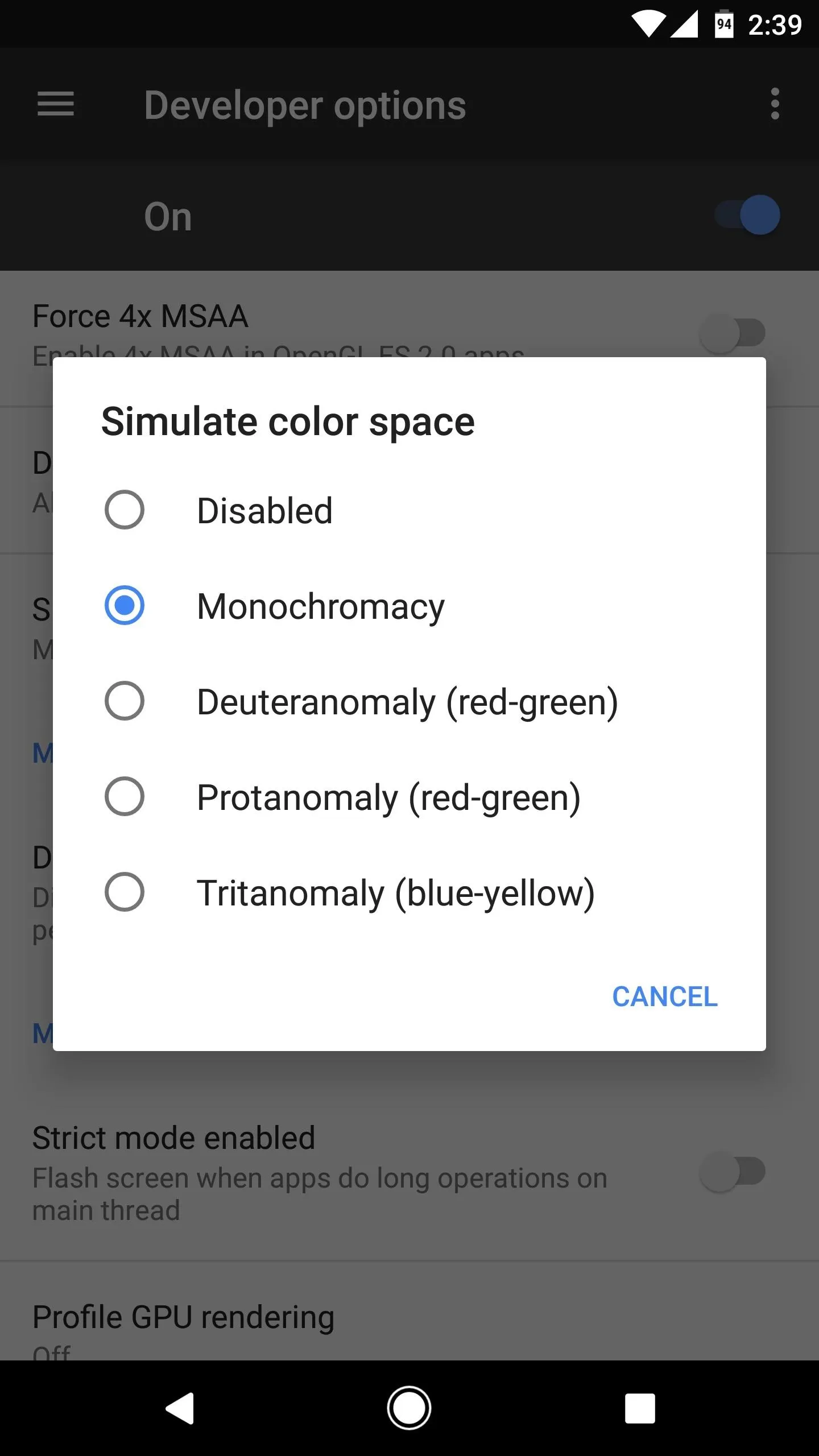Screen dimensions: 819x1456
Task: Choose Protanomaly (red-green) option
Action: pos(409,796)
